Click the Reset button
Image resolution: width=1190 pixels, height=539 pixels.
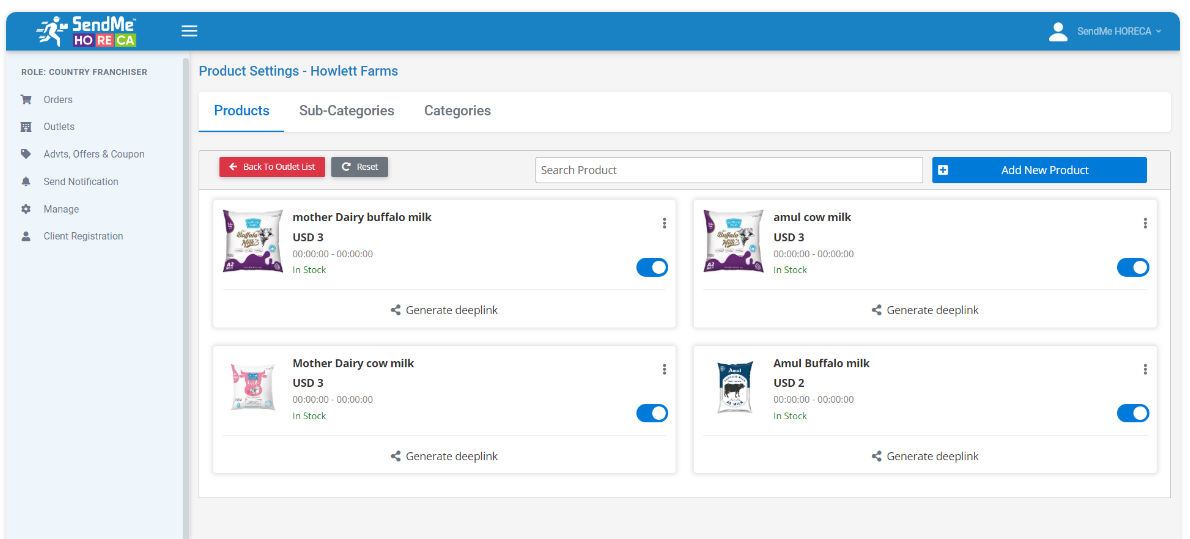[x=360, y=167]
